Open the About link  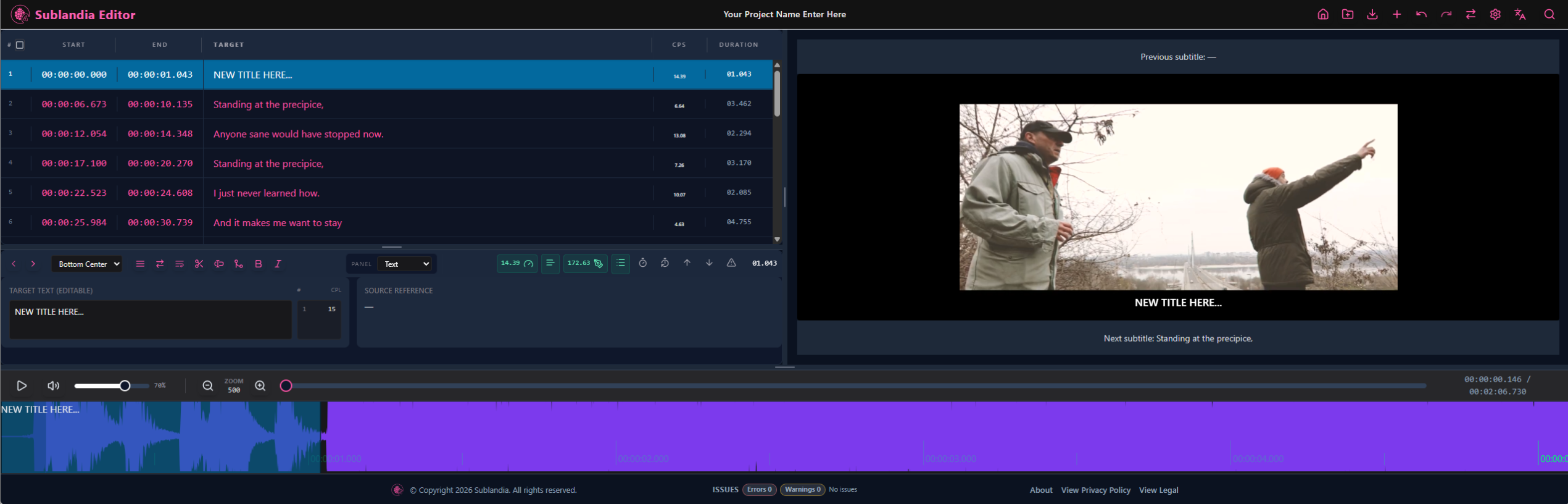(1041, 490)
